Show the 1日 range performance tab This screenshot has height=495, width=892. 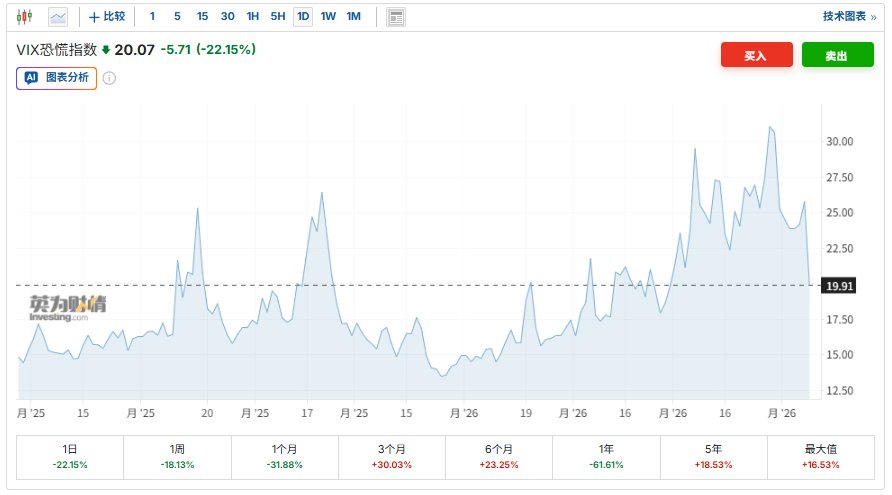pyautogui.click(x=70, y=457)
